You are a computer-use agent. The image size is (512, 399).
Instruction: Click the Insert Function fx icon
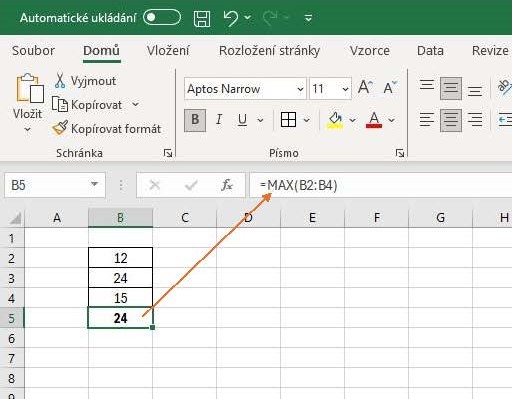click(227, 185)
